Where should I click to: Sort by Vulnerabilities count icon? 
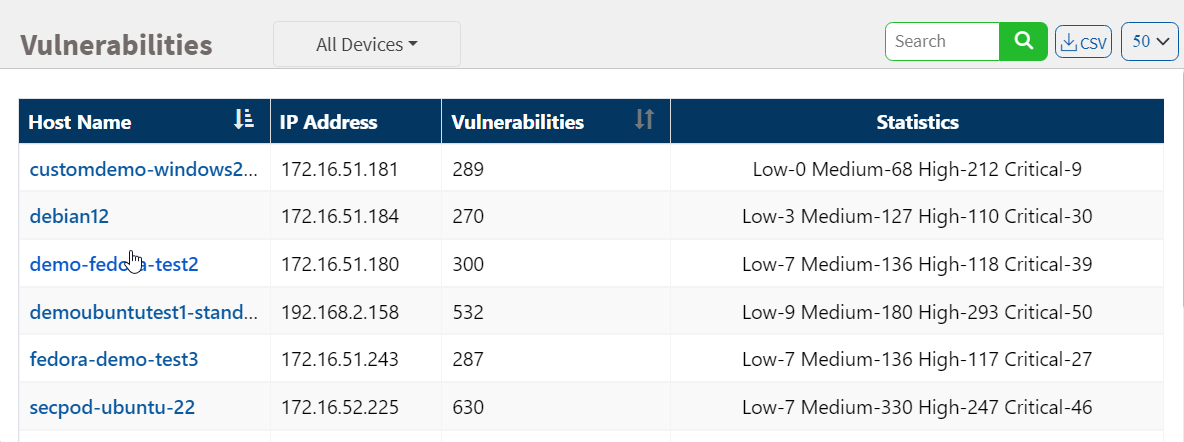coord(645,120)
